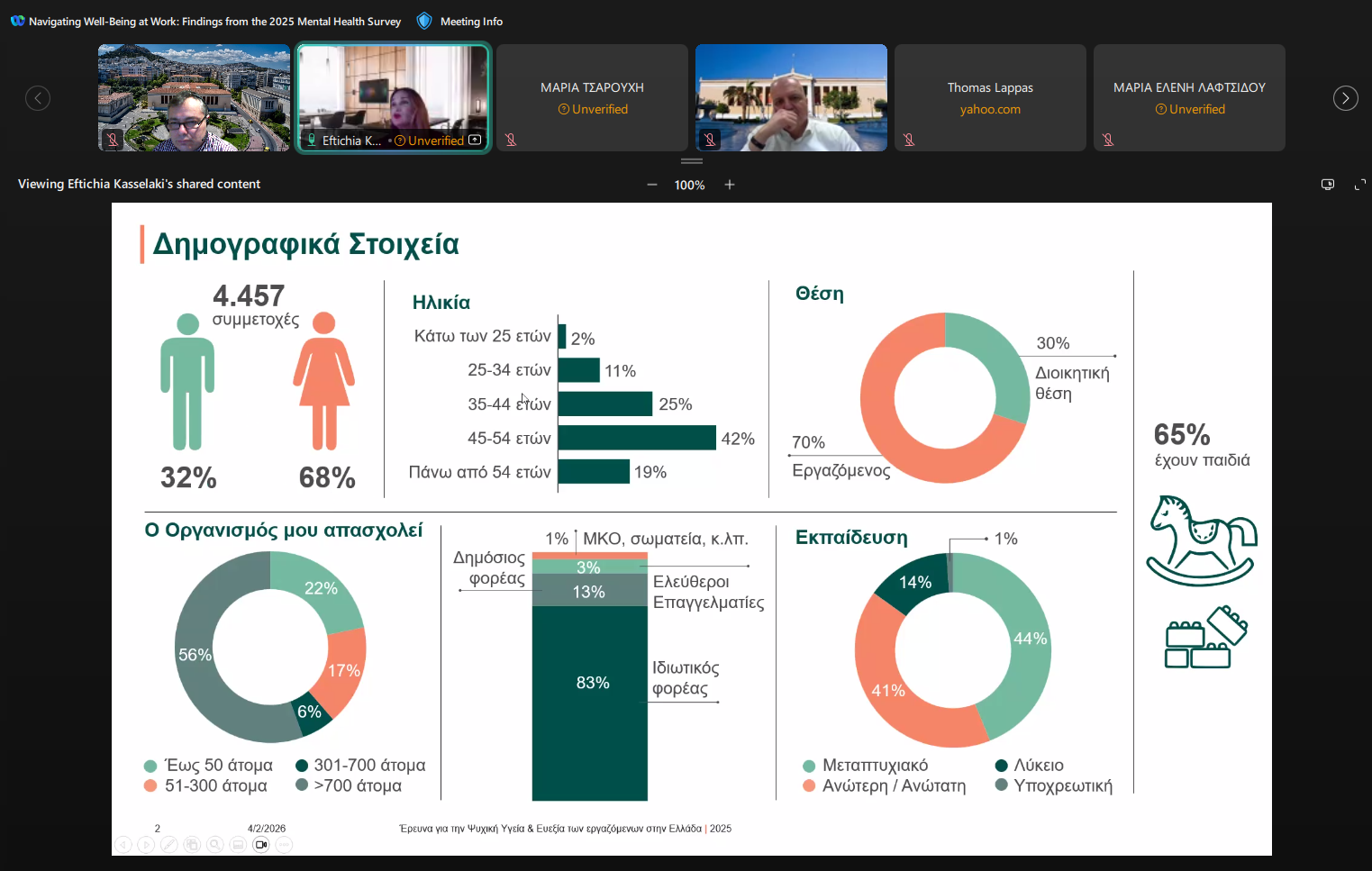This screenshot has height=871, width=1372.
Task: Click the magnifier icon in slide toolbar
Action: coord(214,845)
